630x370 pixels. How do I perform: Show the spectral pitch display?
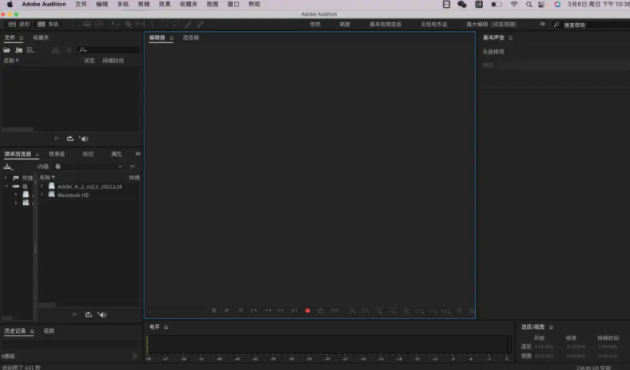pyautogui.click(x=99, y=25)
